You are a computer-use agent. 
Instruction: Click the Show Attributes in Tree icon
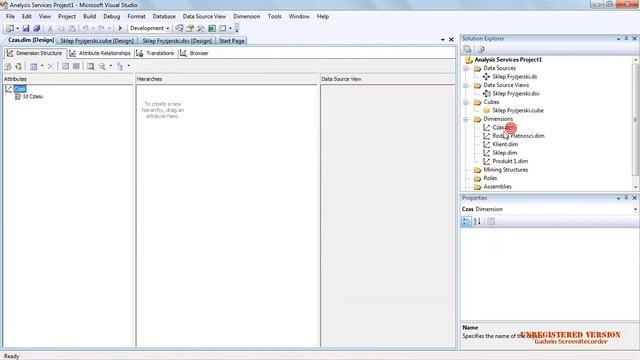click(x=65, y=66)
